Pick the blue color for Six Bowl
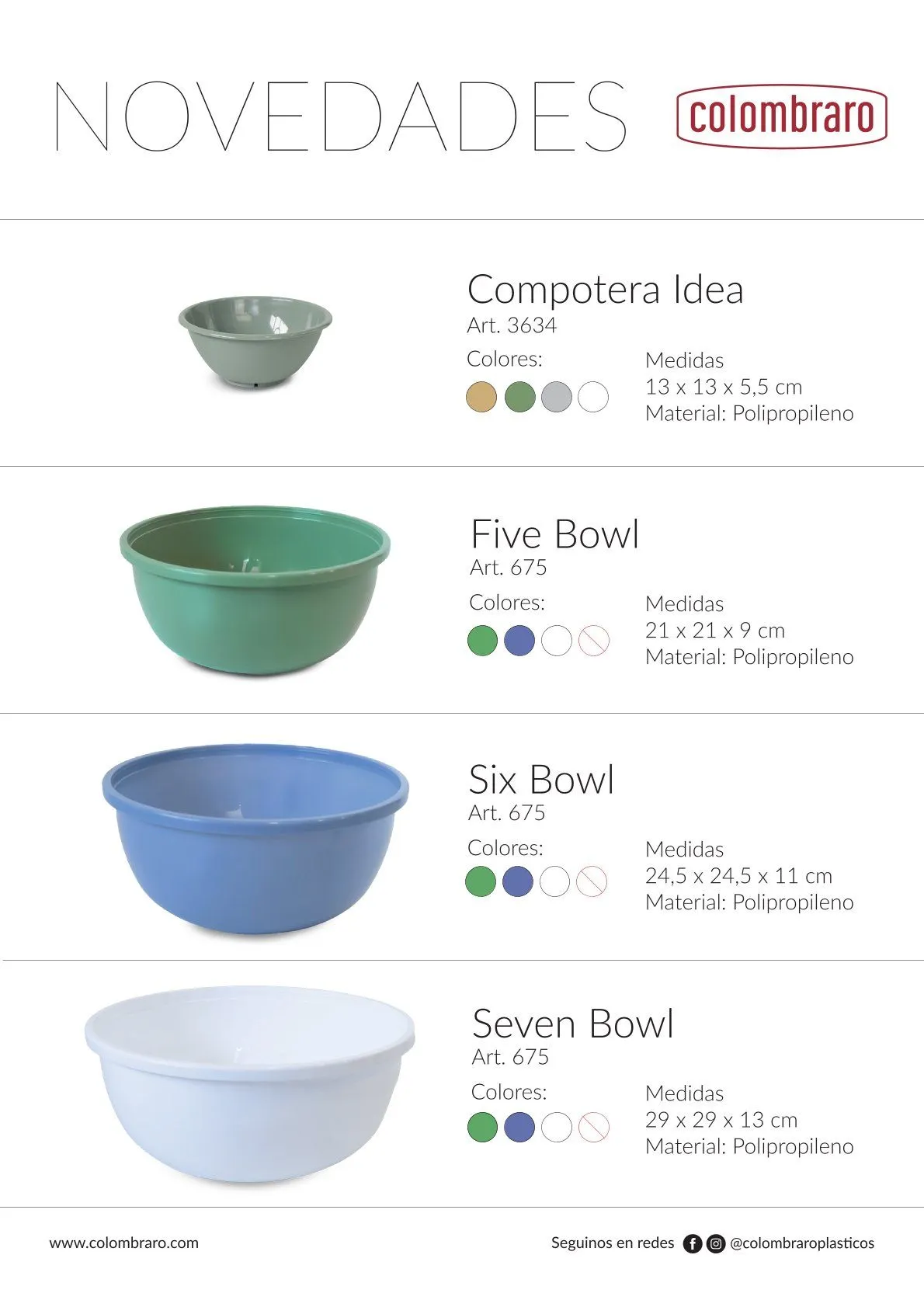This screenshot has height=1307, width=924. coord(518,881)
